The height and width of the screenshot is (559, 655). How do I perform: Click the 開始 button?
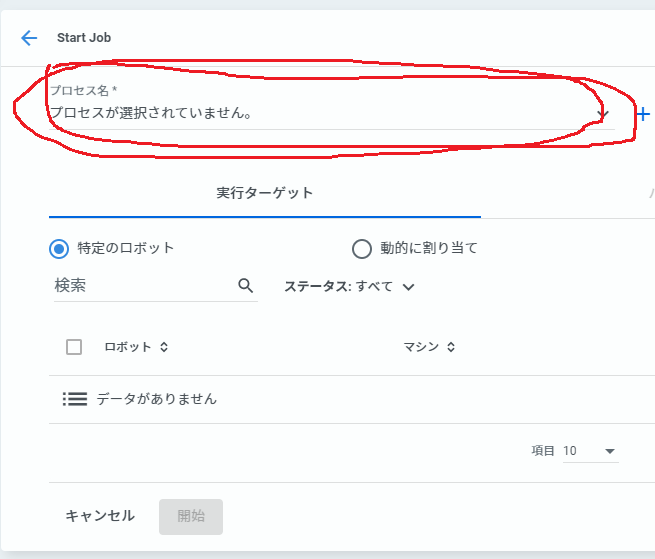pyautogui.click(x=191, y=517)
